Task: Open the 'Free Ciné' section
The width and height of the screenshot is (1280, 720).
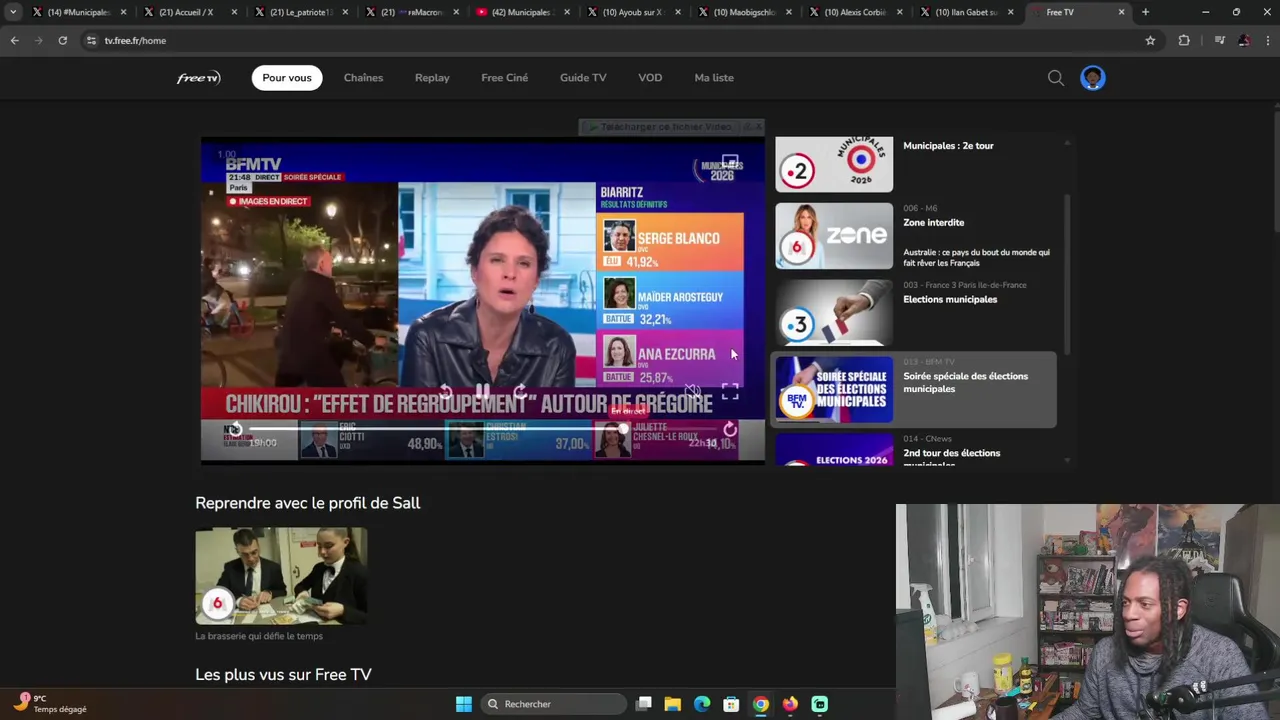Action: tap(504, 78)
